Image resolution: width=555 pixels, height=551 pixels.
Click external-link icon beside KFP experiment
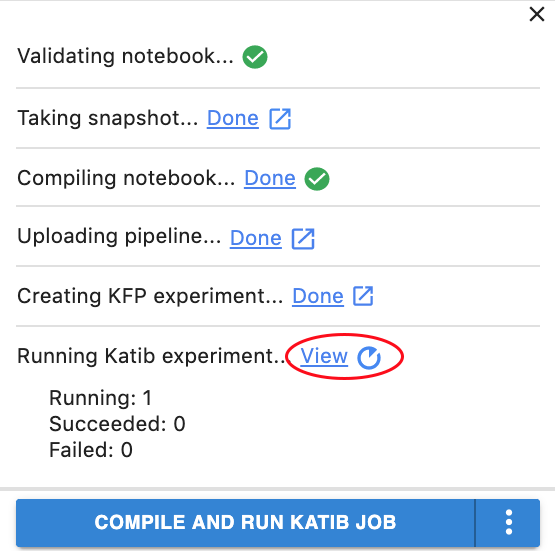pyautogui.click(x=363, y=296)
